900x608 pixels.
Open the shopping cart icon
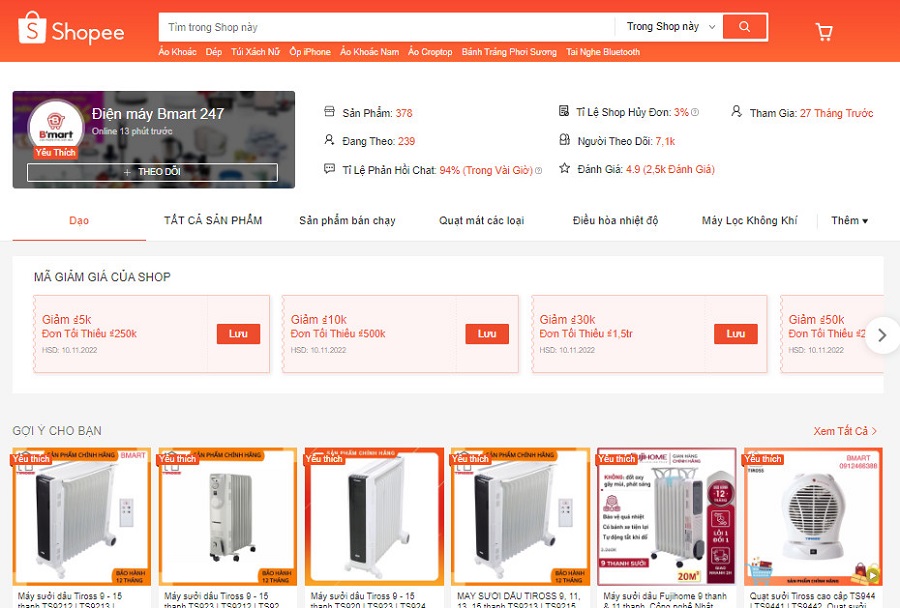click(x=824, y=31)
